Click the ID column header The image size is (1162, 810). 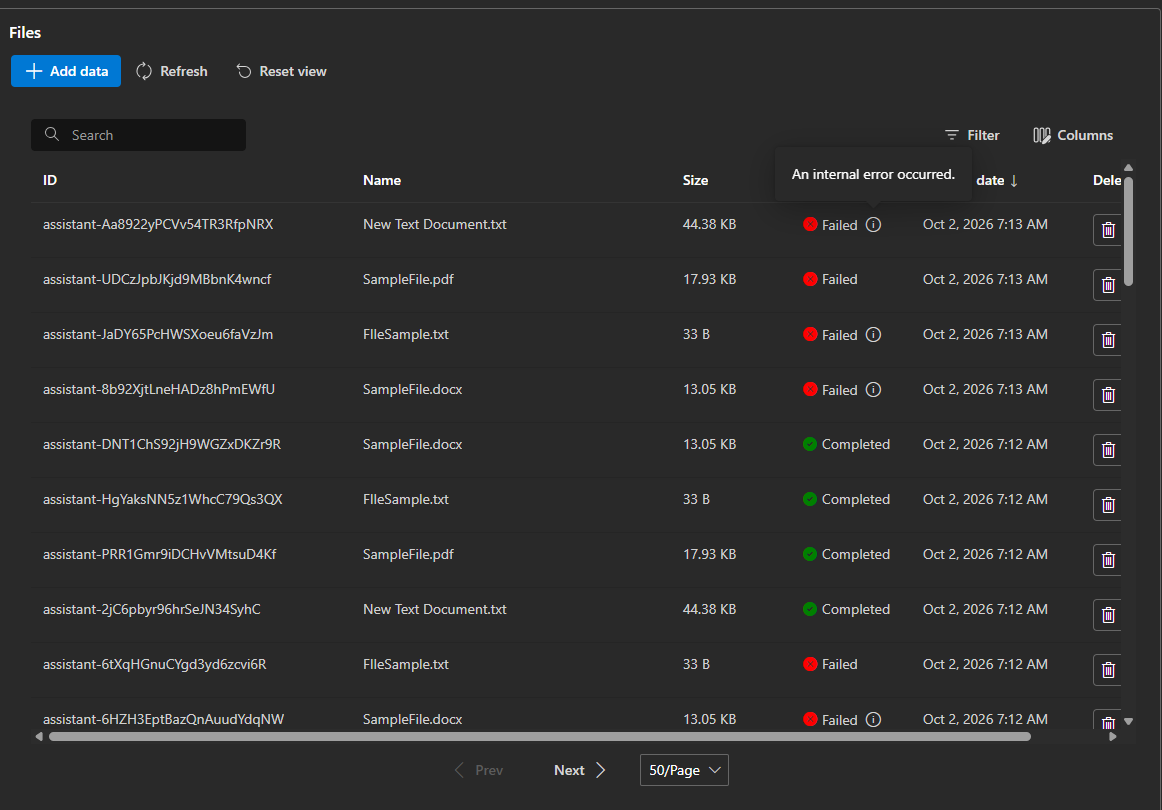[50, 180]
